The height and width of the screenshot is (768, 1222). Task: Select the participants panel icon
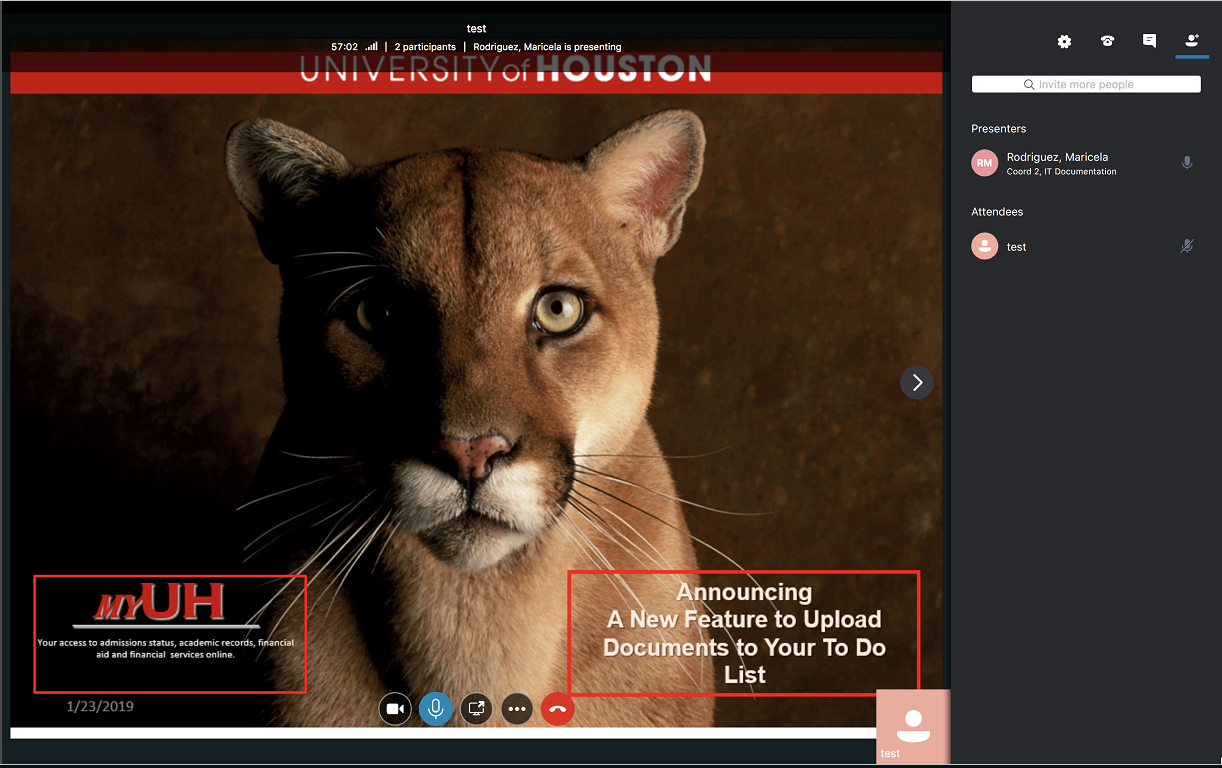tap(1191, 41)
